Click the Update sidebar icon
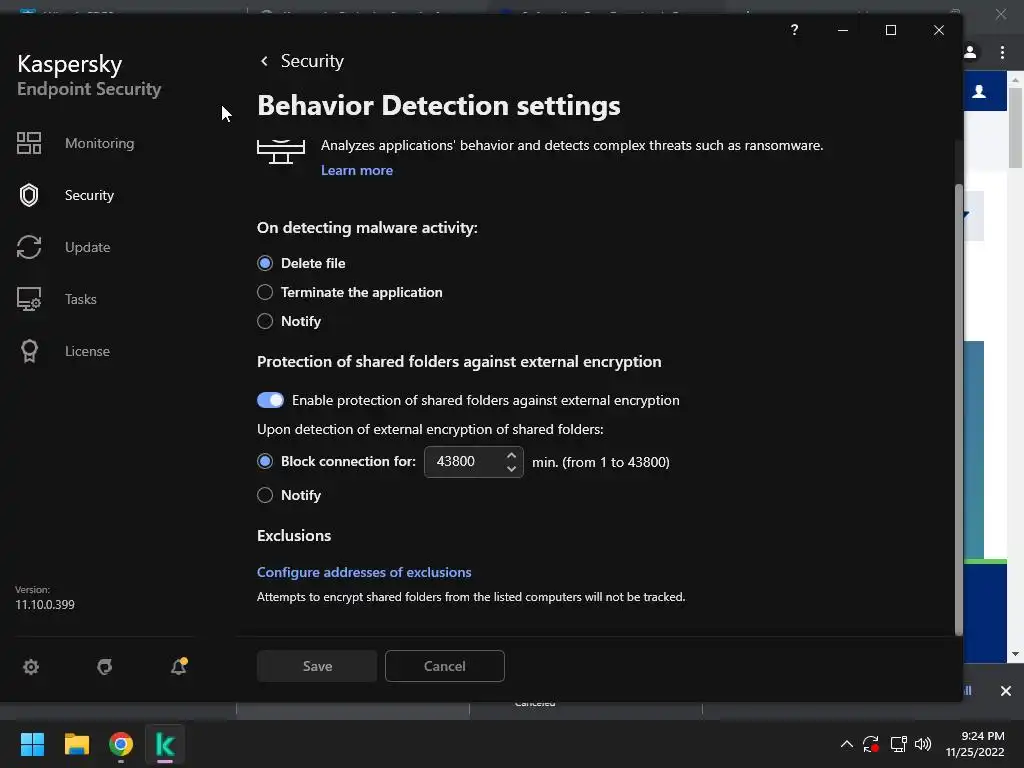Image resolution: width=1024 pixels, height=768 pixels. pos(29,247)
